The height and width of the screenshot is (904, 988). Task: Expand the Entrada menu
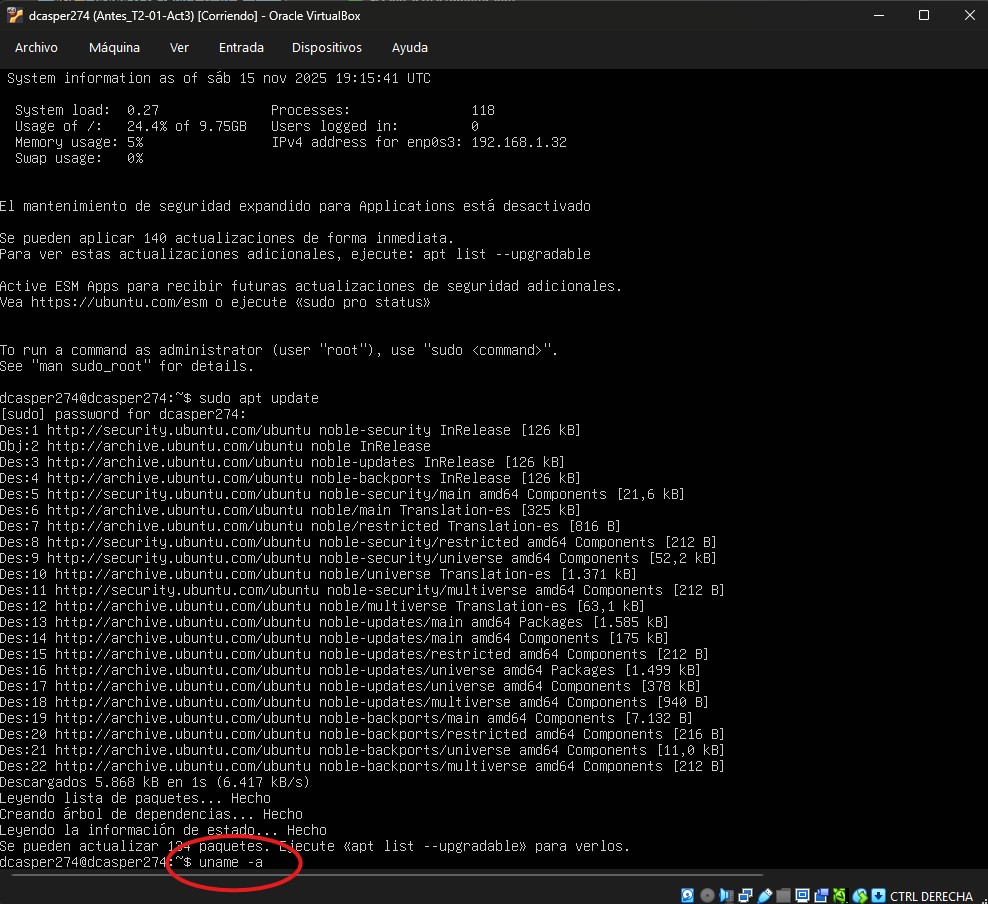click(241, 48)
